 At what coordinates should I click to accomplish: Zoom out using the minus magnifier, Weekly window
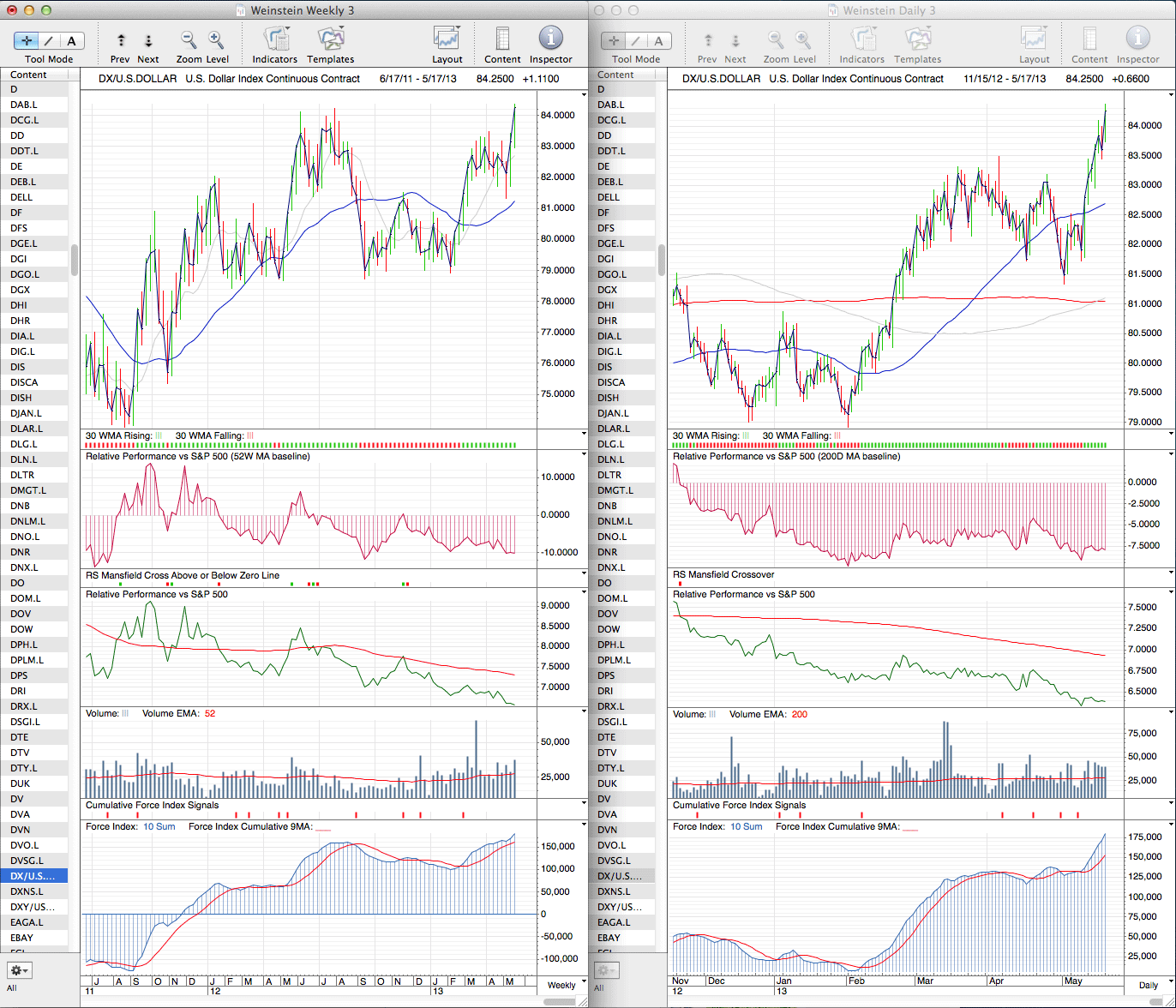coord(189,40)
